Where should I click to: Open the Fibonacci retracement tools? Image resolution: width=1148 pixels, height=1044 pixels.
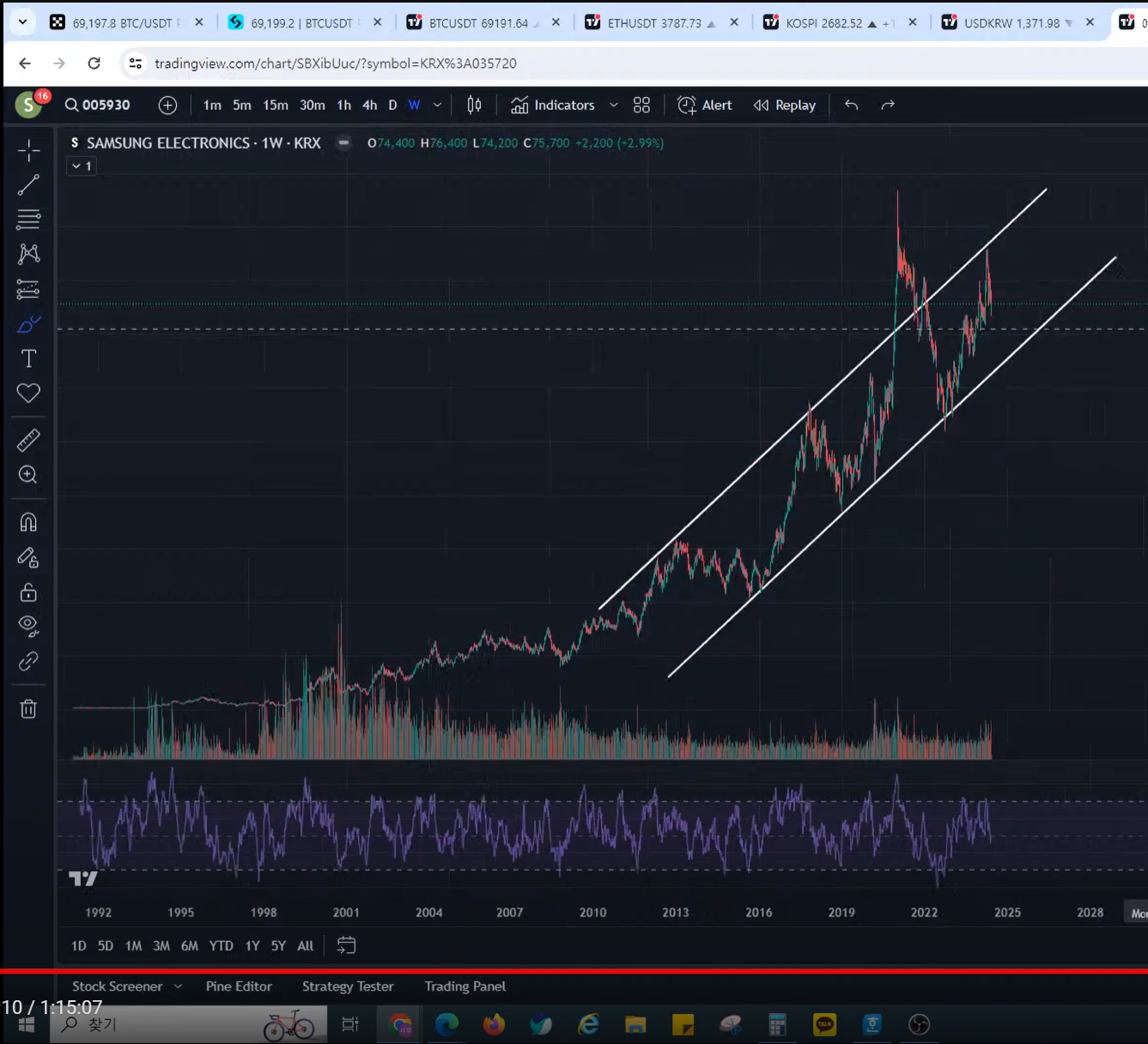point(28,219)
